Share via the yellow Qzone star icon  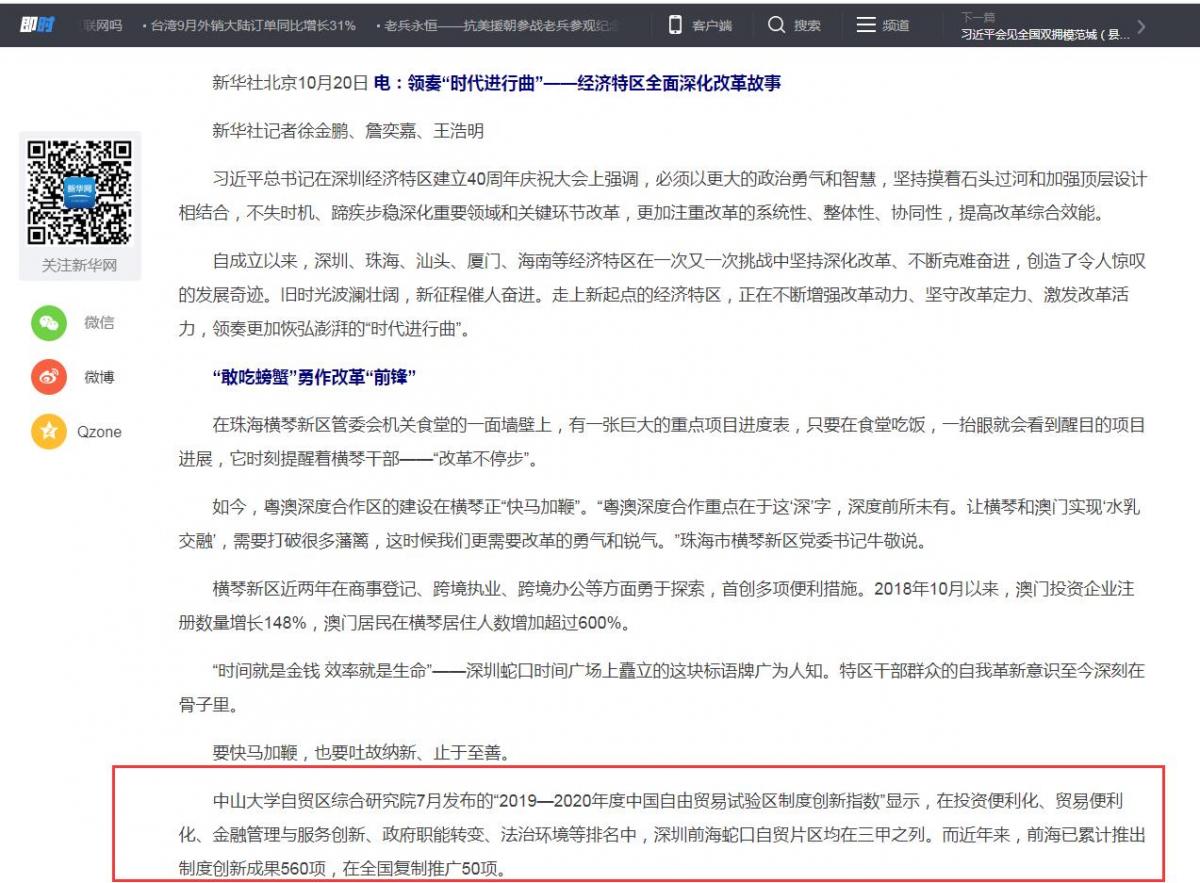[x=48, y=431]
